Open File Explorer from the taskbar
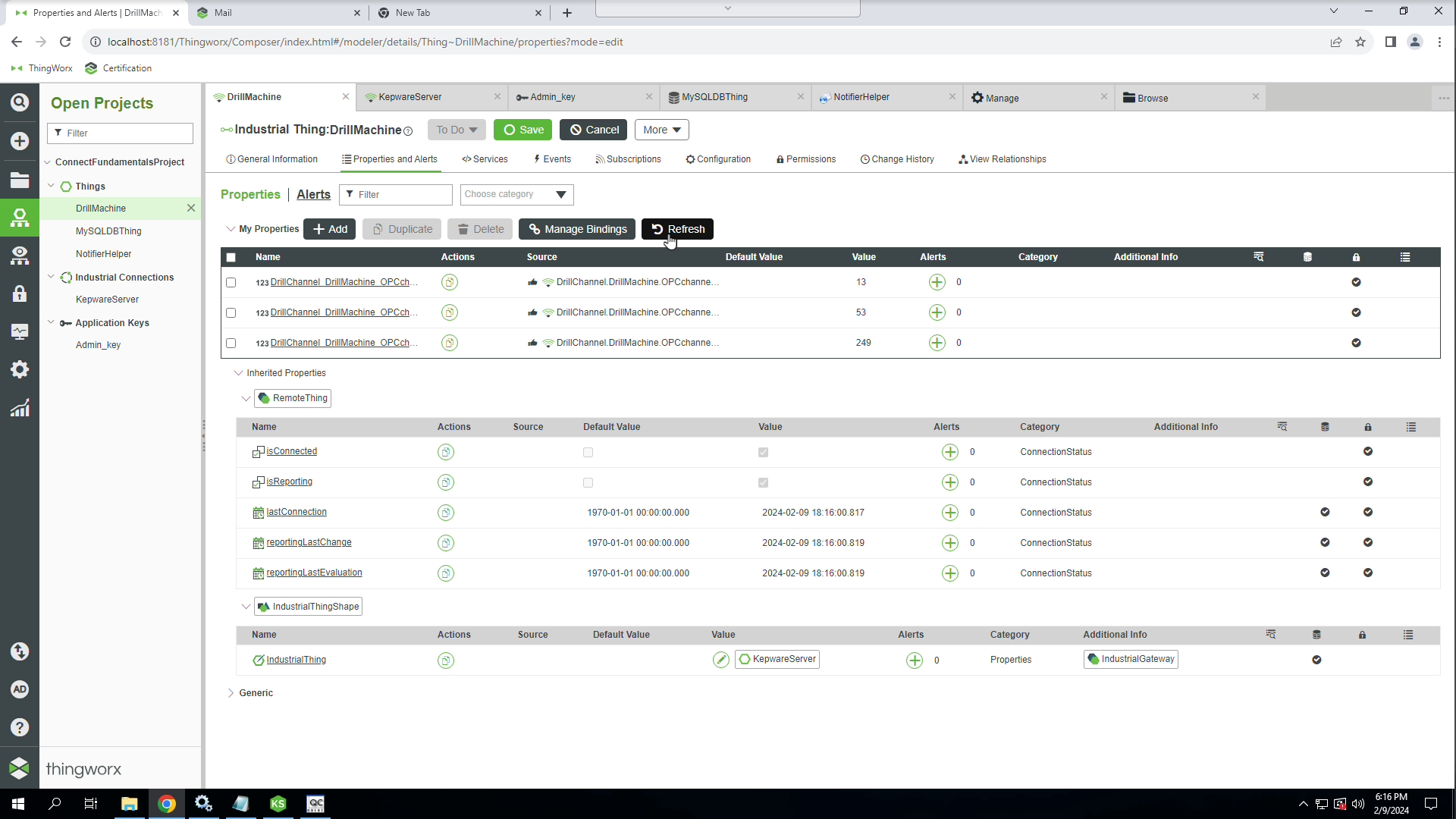Viewport: 1456px width, 819px height. pos(129,804)
